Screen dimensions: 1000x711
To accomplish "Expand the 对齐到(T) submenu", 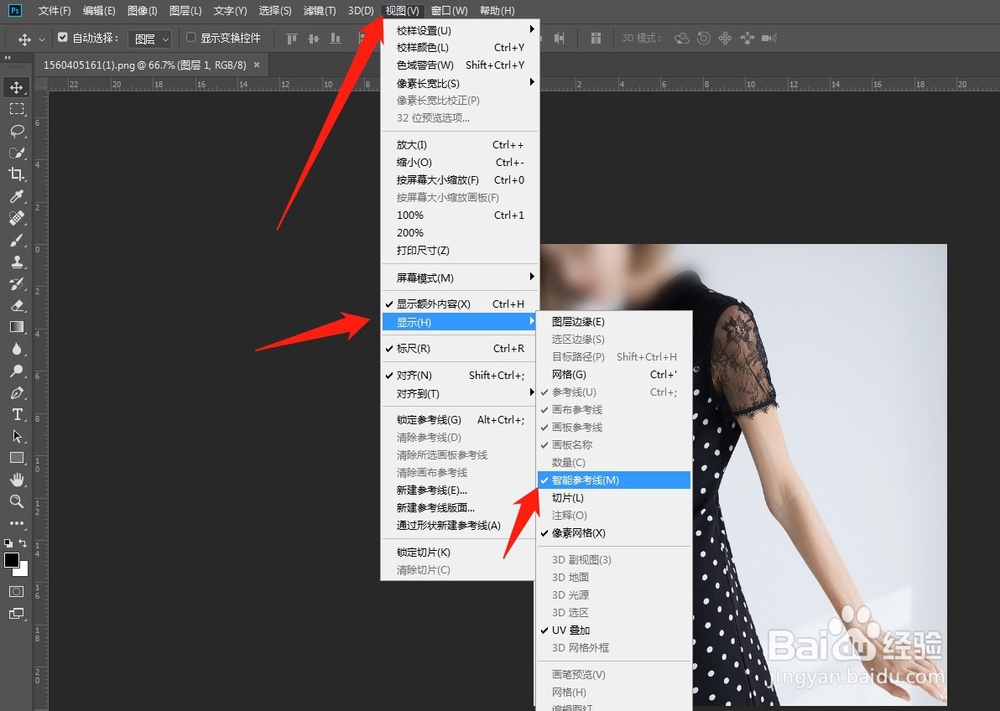I will (459, 393).
